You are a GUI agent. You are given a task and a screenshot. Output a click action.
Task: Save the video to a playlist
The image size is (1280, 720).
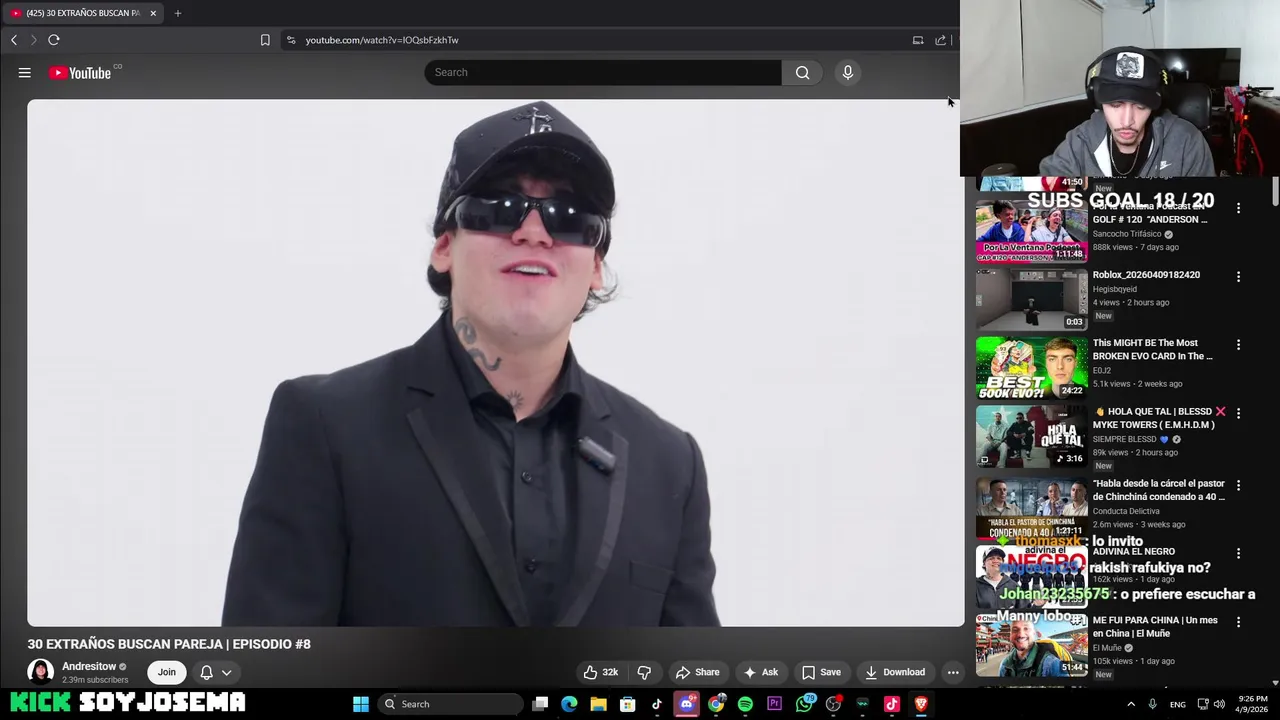coord(821,672)
